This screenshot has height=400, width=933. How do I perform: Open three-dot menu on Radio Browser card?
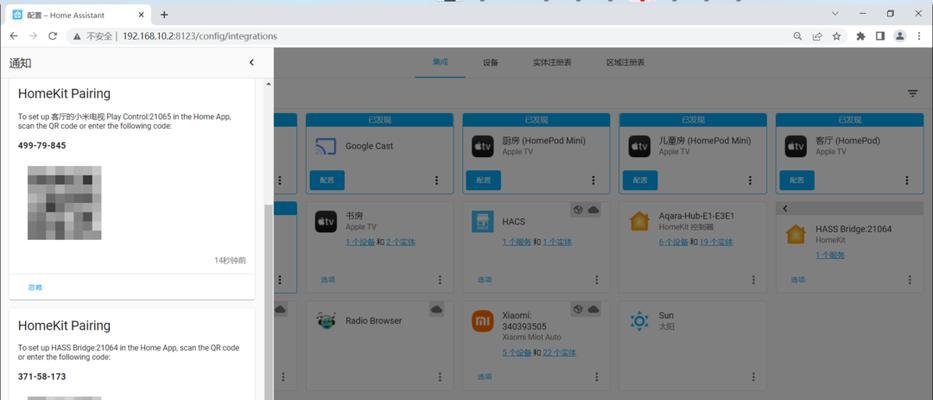pos(440,377)
